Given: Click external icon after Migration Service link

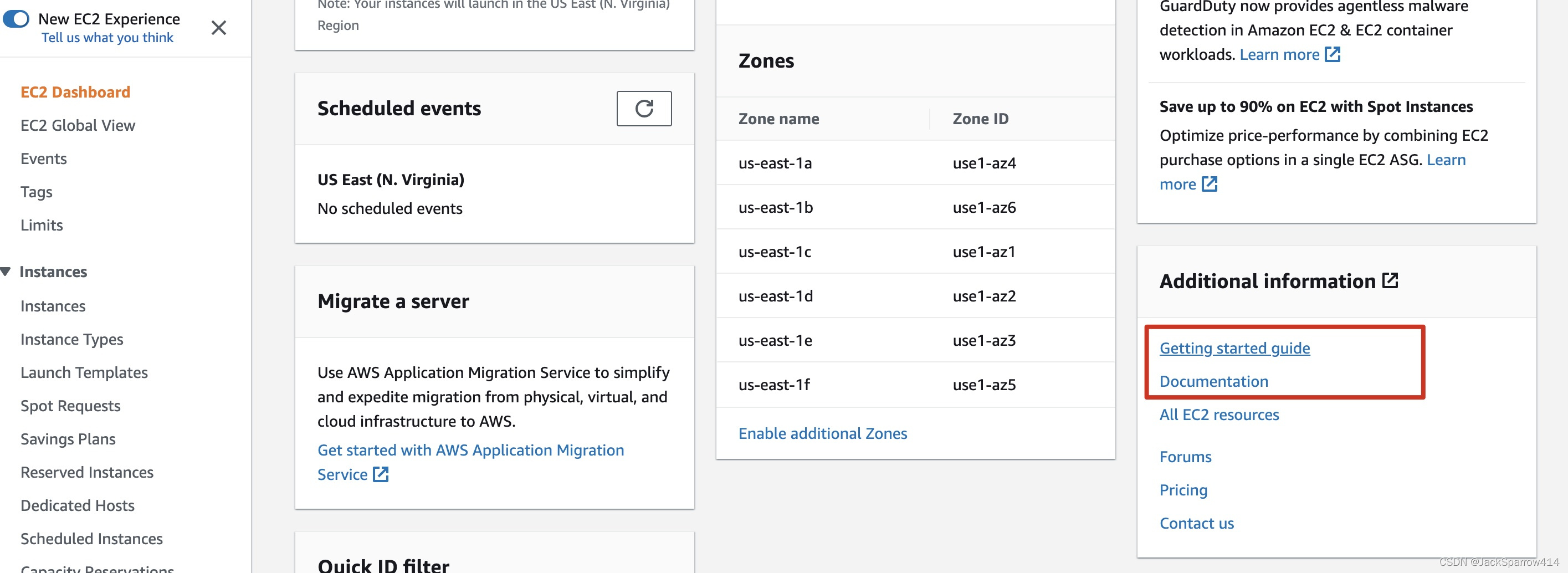Looking at the screenshot, I should coord(381,474).
